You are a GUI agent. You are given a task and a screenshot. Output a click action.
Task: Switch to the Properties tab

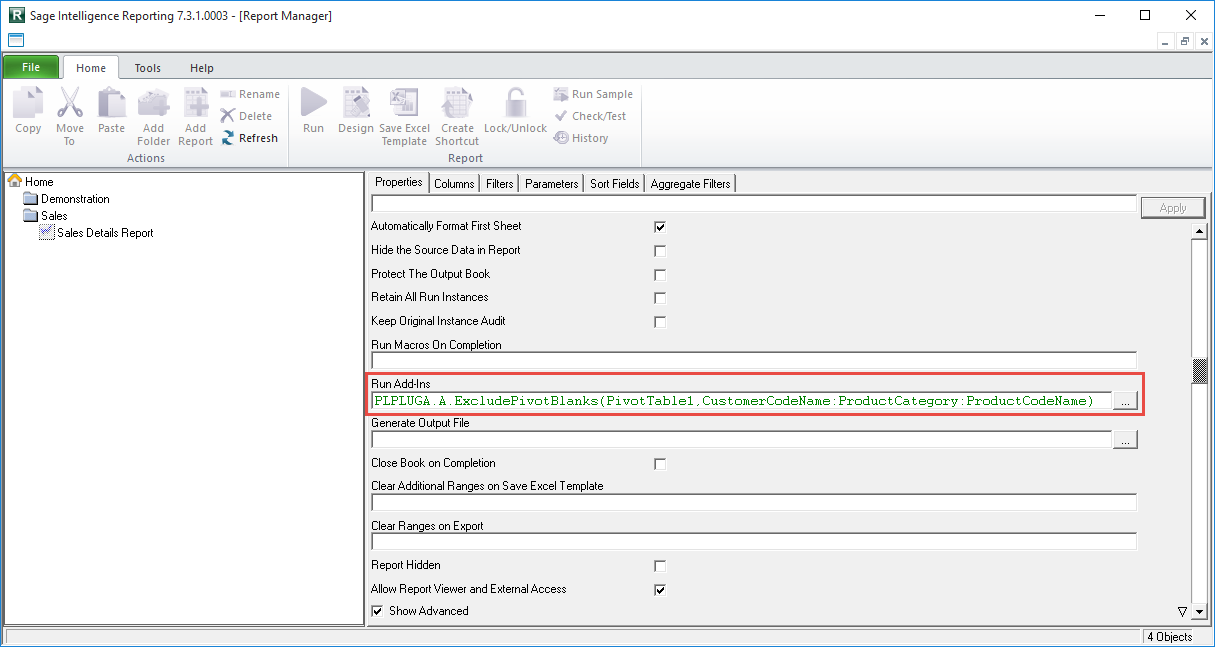(399, 183)
